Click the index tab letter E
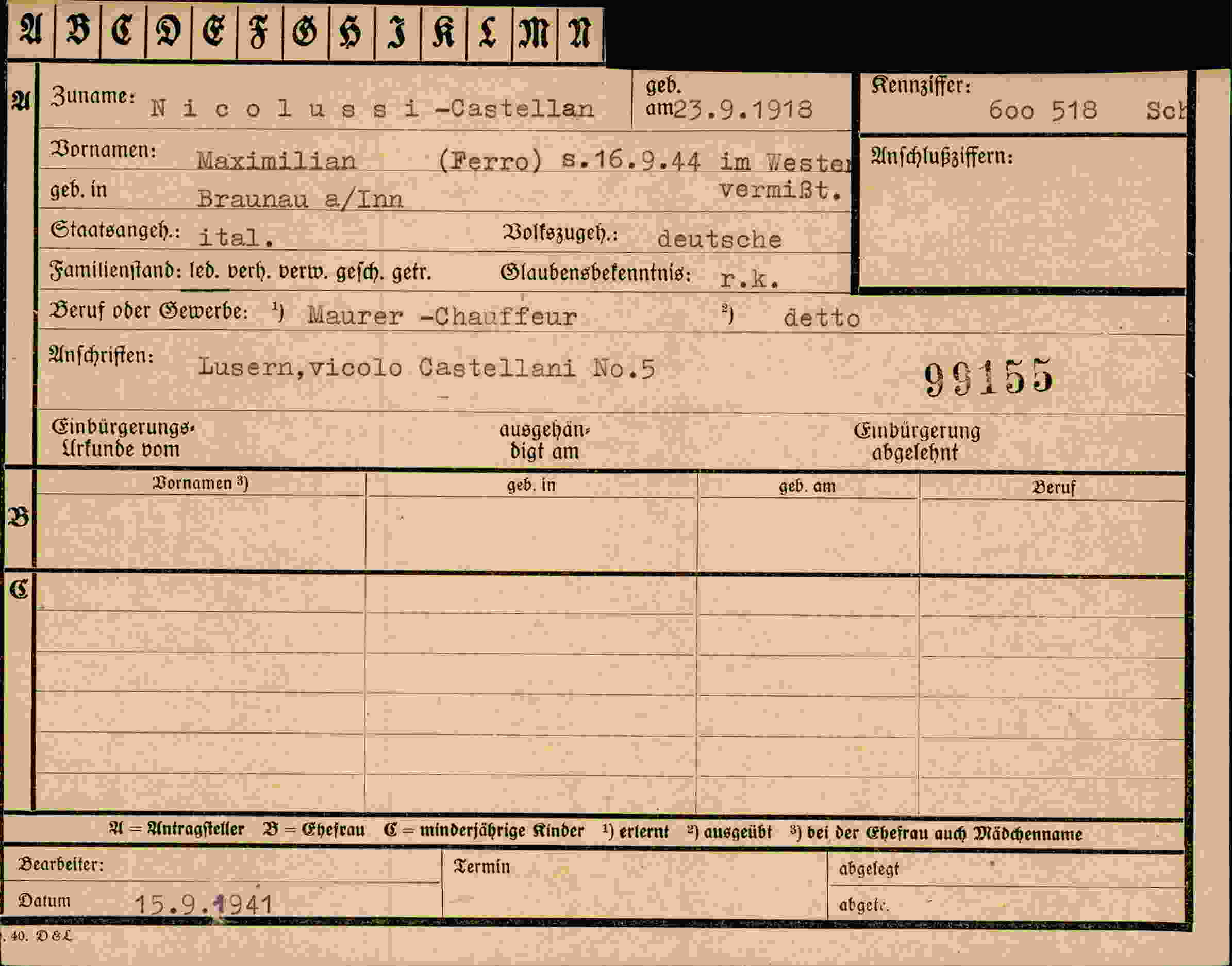The width and height of the screenshot is (1232, 966). [x=214, y=31]
